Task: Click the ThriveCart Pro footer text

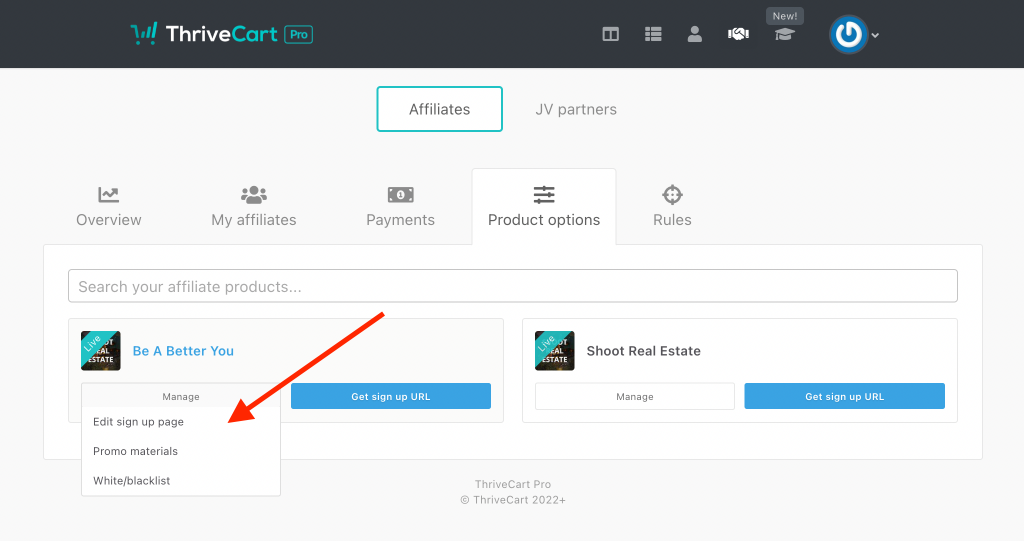Action: pyautogui.click(x=513, y=484)
